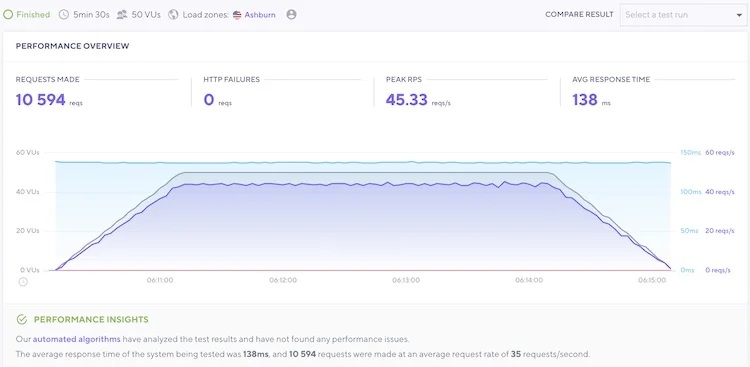Open the automated algorithms link
The width and height of the screenshot is (750, 367).
click(77, 339)
